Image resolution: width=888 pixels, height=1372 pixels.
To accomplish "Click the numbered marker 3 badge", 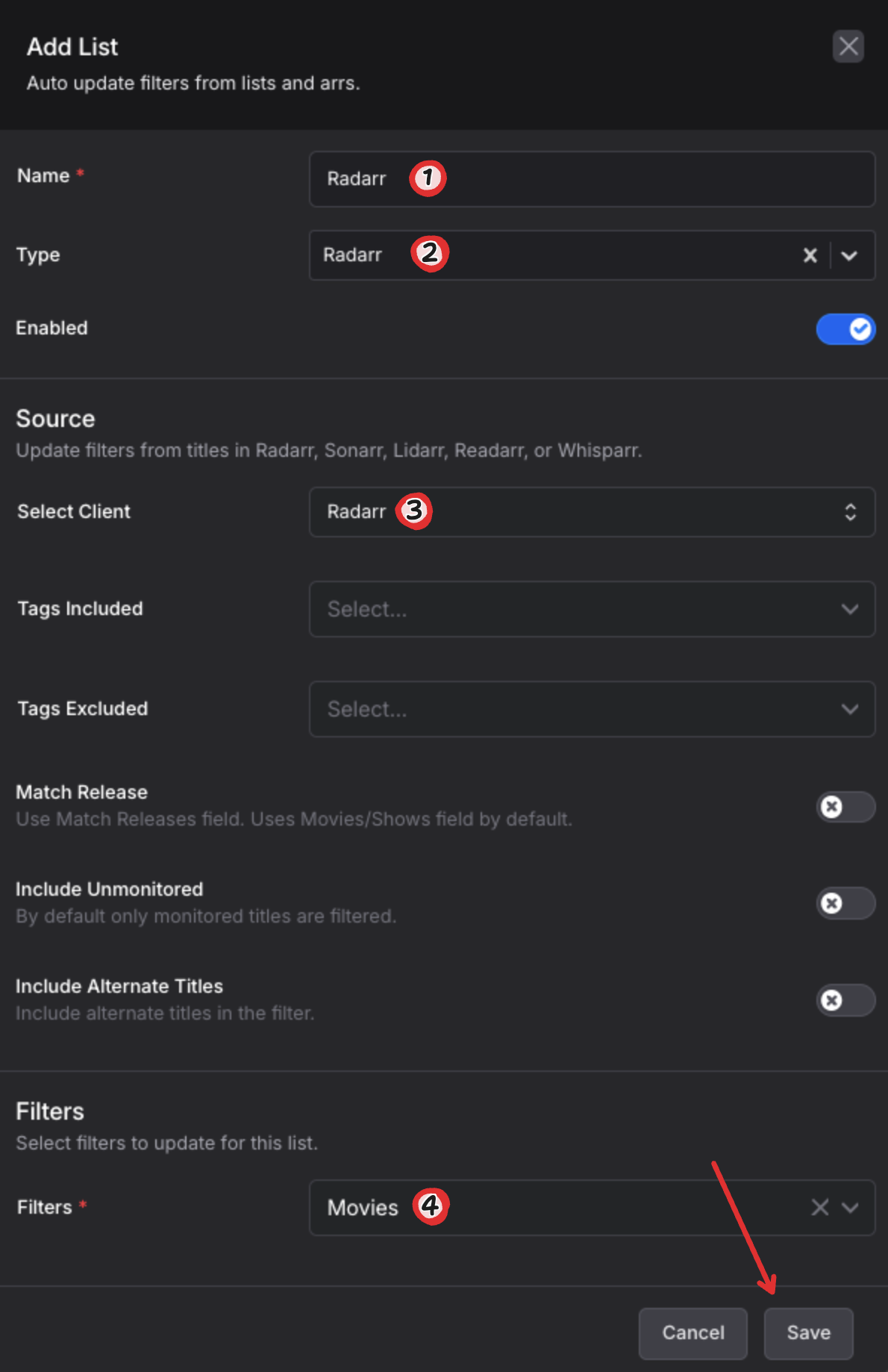I will (x=414, y=511).
